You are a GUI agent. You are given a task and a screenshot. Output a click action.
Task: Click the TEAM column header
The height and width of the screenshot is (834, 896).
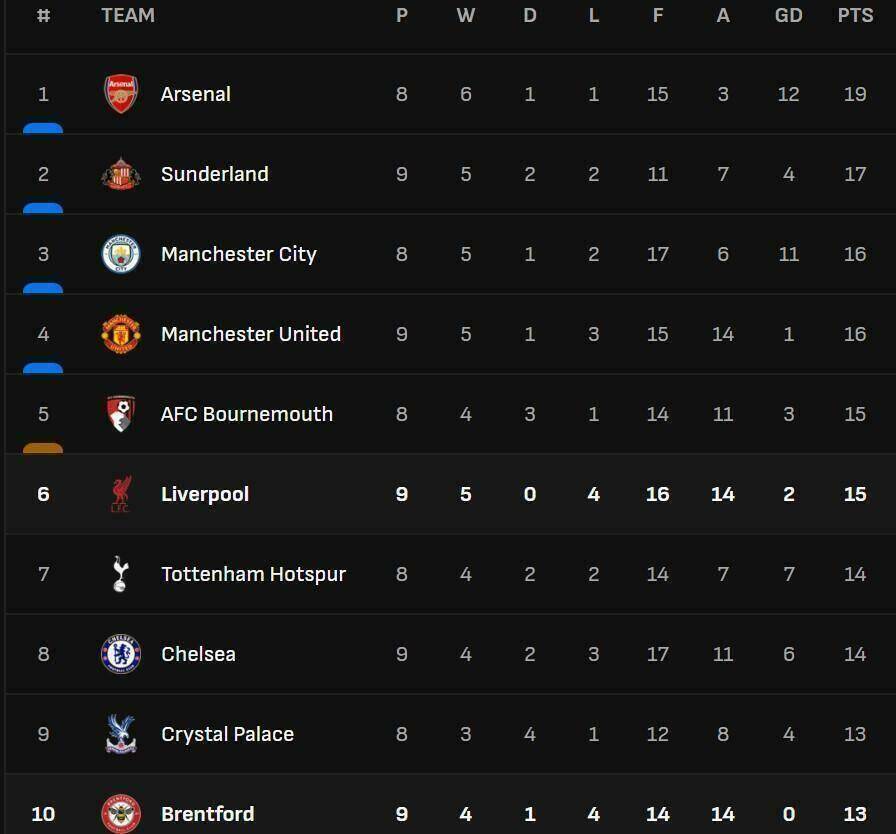click(x=128, y=16)
